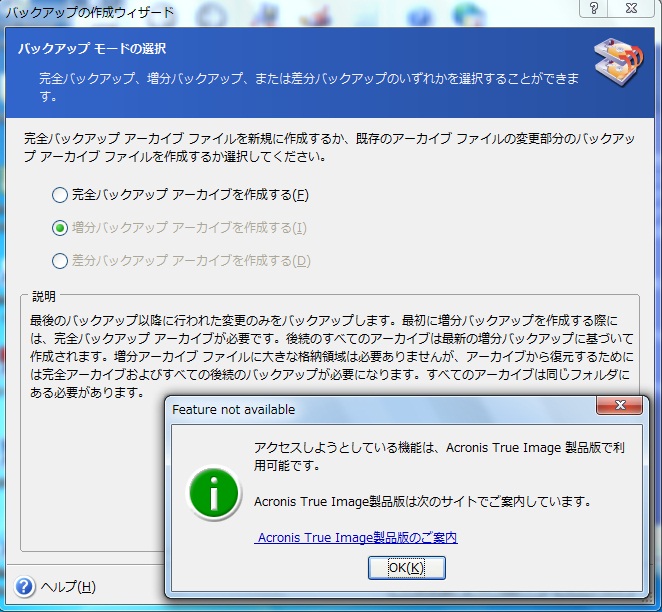The image size is (662, 612).
Task: Select the 完全バックアップ アーカイブを作成する radio button
Action: pyautogui.click(x=60, y=195)
